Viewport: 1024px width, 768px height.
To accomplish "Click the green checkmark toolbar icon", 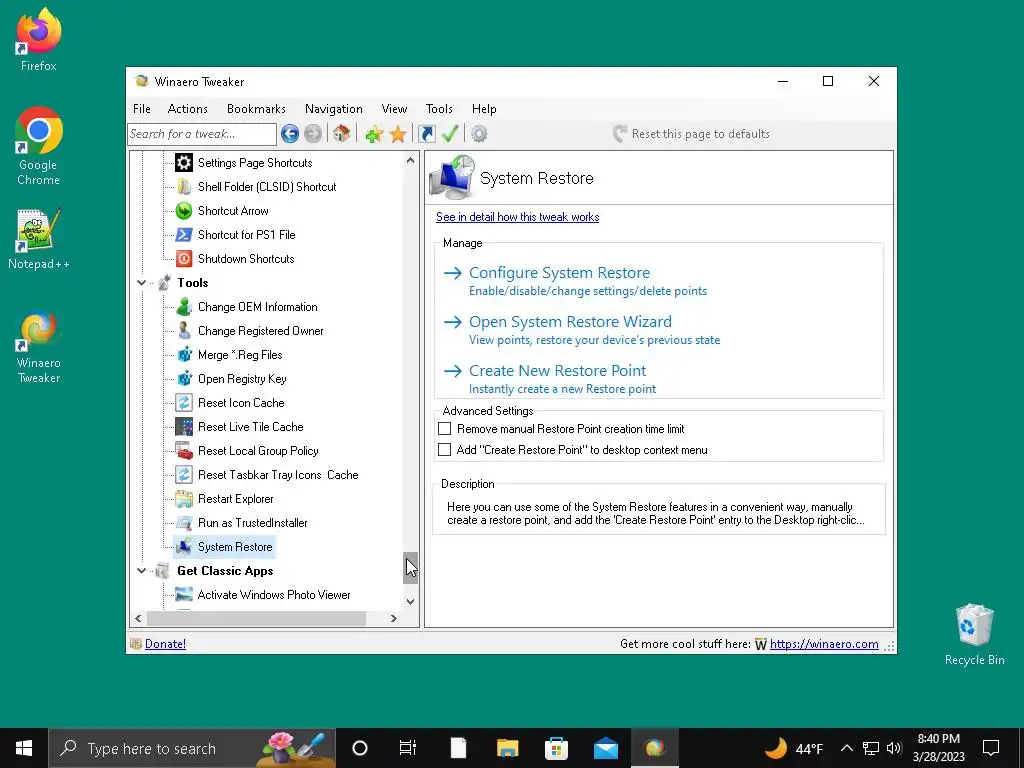I will point(450,134).
